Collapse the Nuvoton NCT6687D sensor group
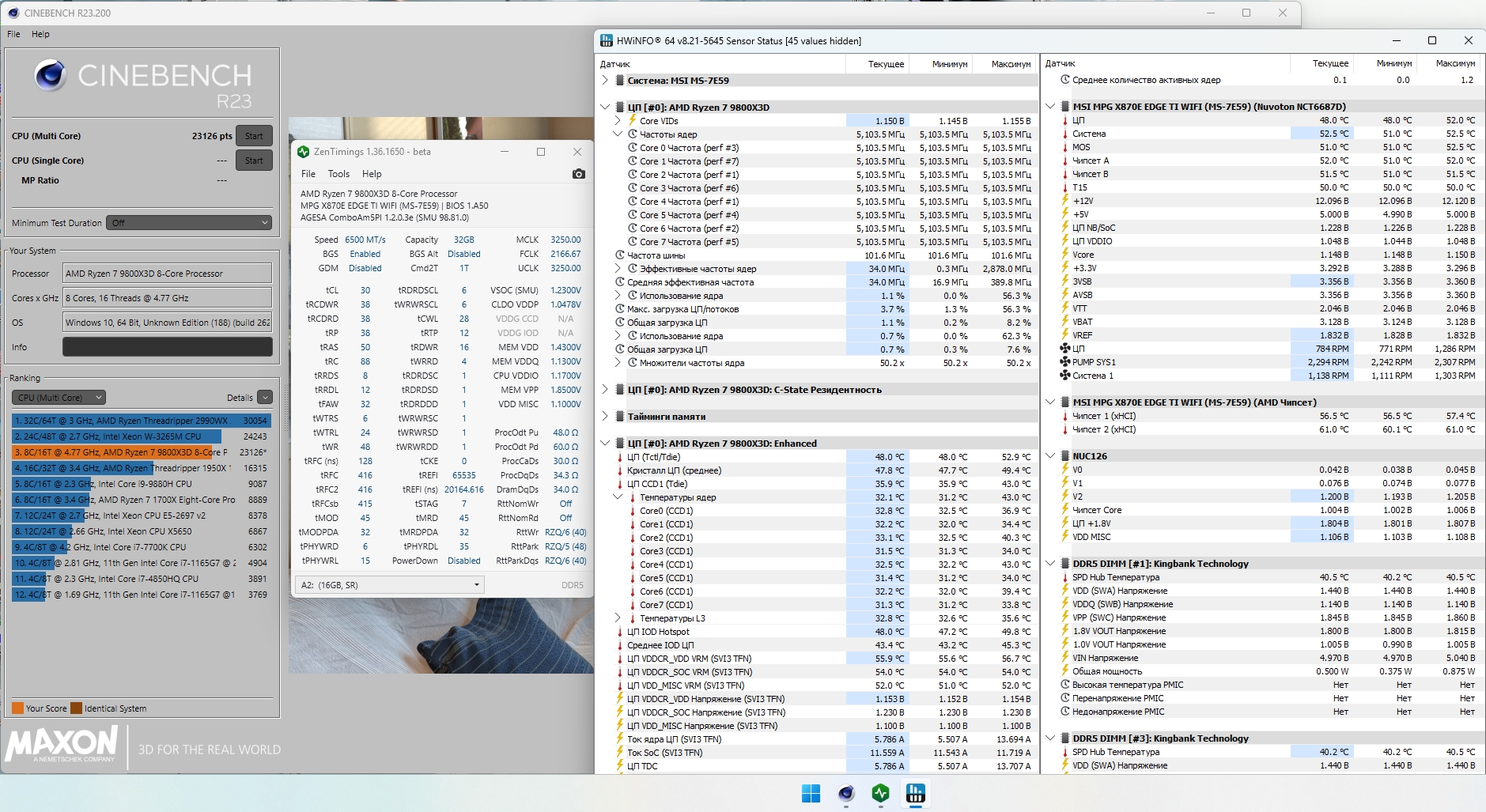This screenshot has height=812, width=1486. point(1050,107)
